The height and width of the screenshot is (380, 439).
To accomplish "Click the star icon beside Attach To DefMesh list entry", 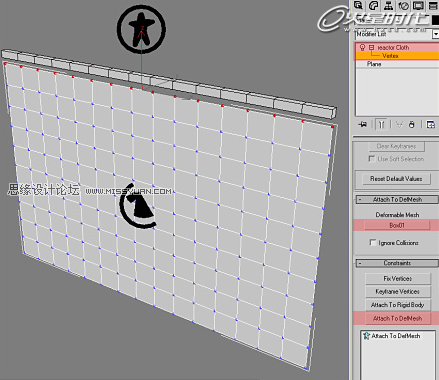I will click(x=366, y=336).
